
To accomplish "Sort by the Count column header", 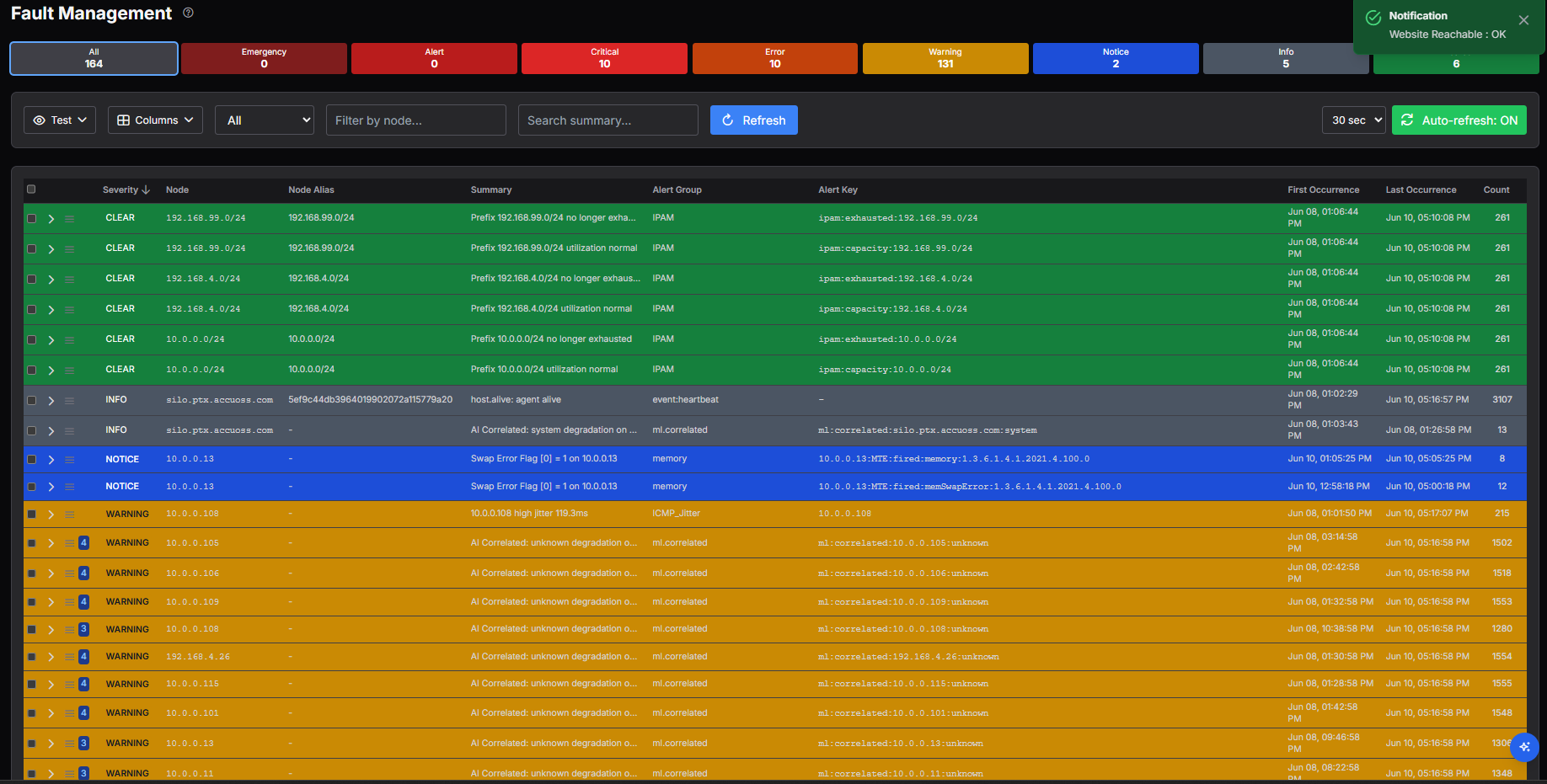I will pyautogui.click(x=1496, y=190).
